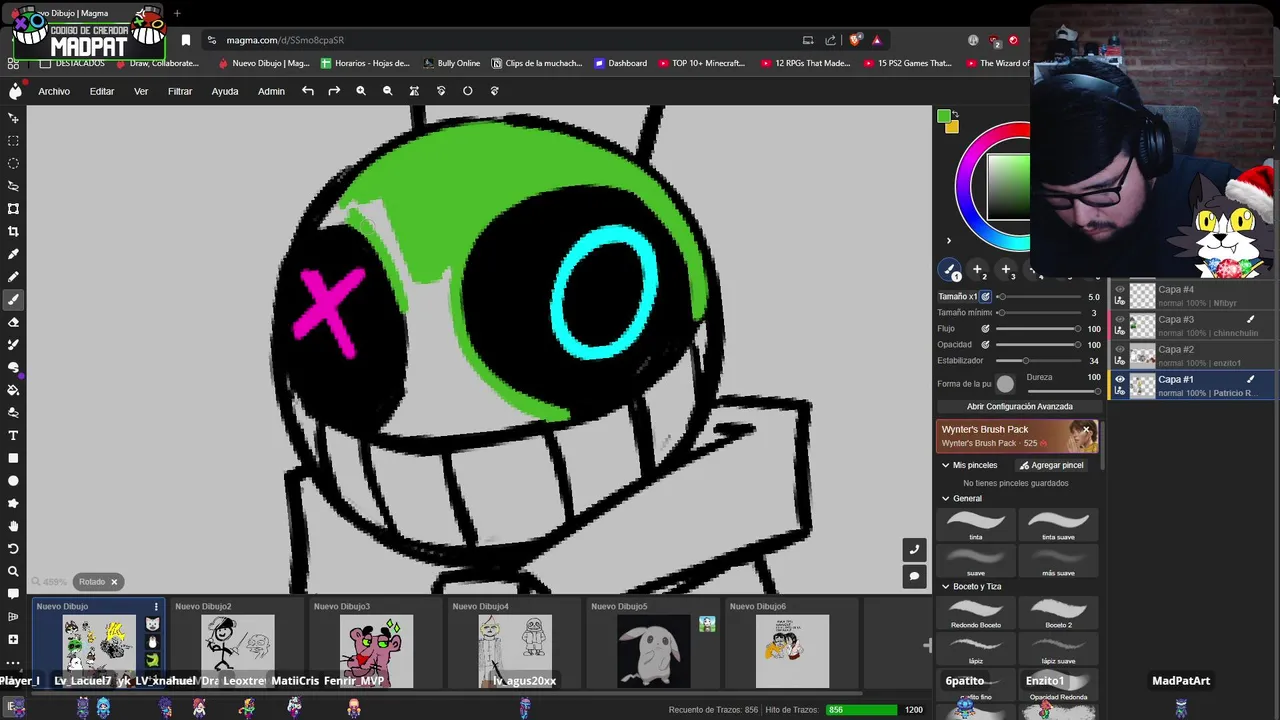Select the hand pan tool
Screen dimensions: 1280x720
coord(13,526)
